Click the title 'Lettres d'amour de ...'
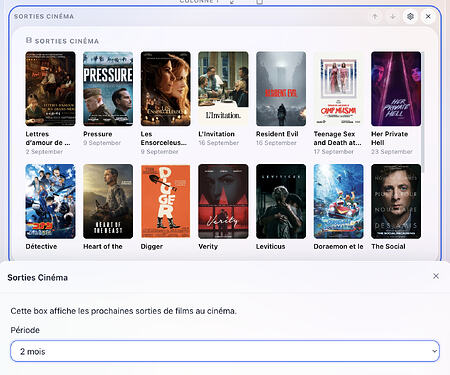 [x=48, y=138]
